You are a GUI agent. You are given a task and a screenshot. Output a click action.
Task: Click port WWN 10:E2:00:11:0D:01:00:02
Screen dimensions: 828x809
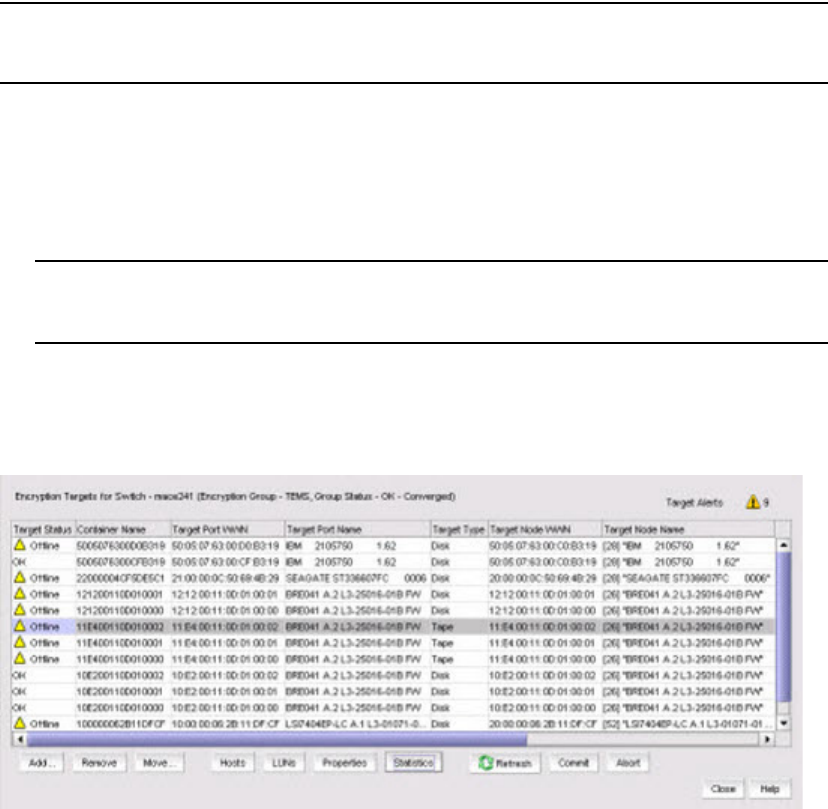[225, 675]
